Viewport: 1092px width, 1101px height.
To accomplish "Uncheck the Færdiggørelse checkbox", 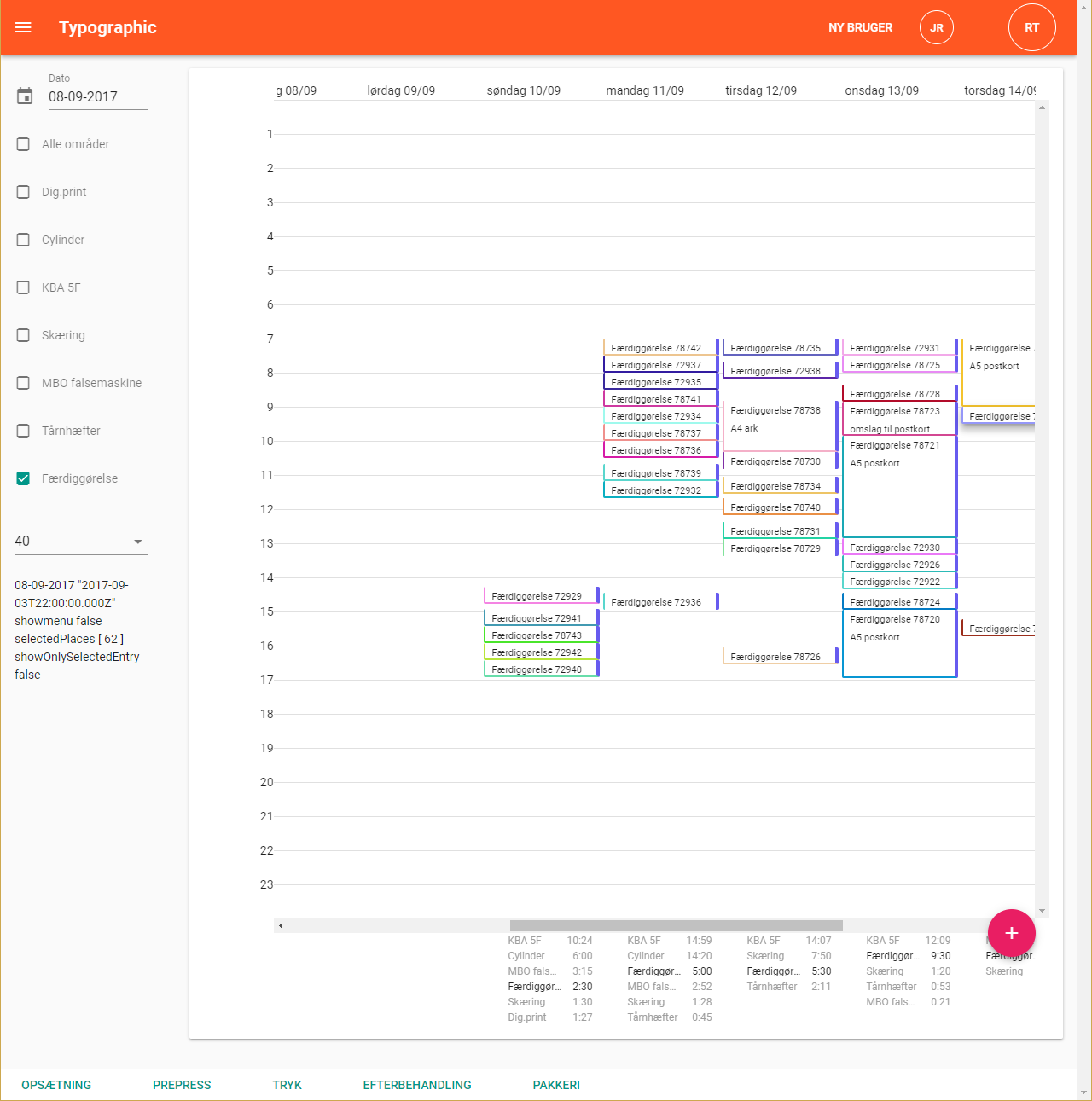I will (x=24, y=478).
